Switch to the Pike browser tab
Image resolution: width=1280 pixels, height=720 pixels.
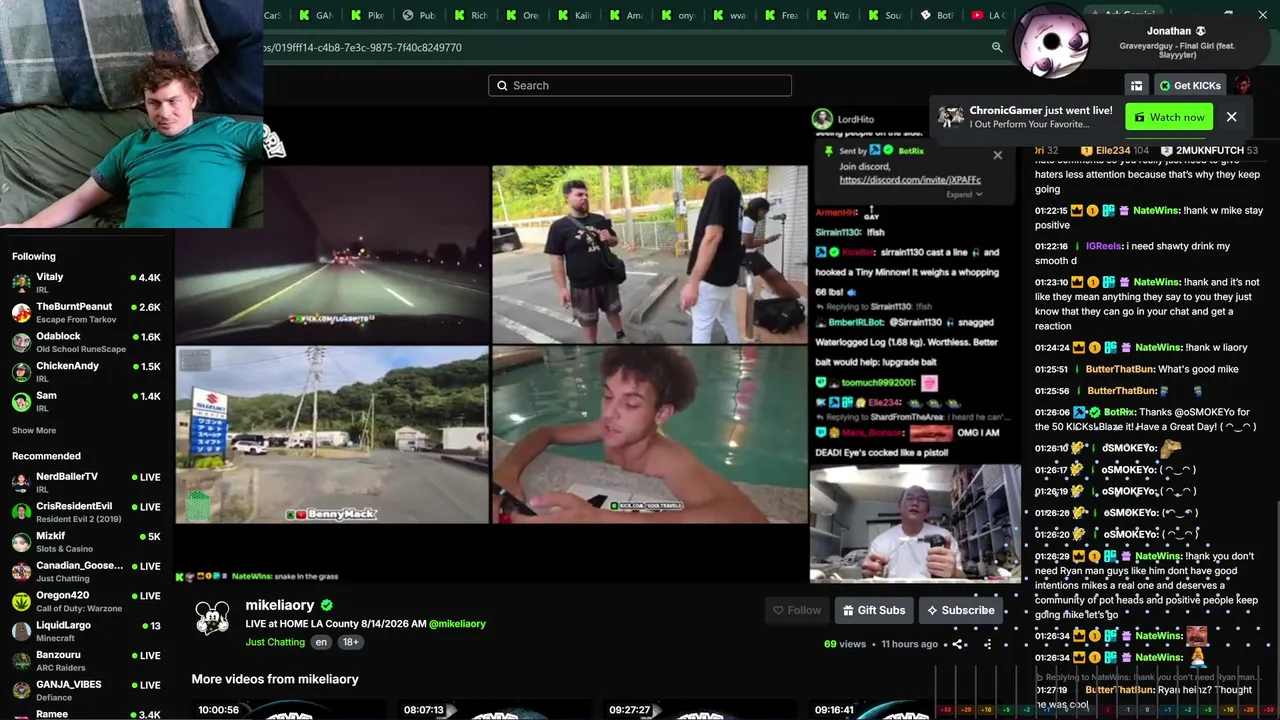[369, 15]
